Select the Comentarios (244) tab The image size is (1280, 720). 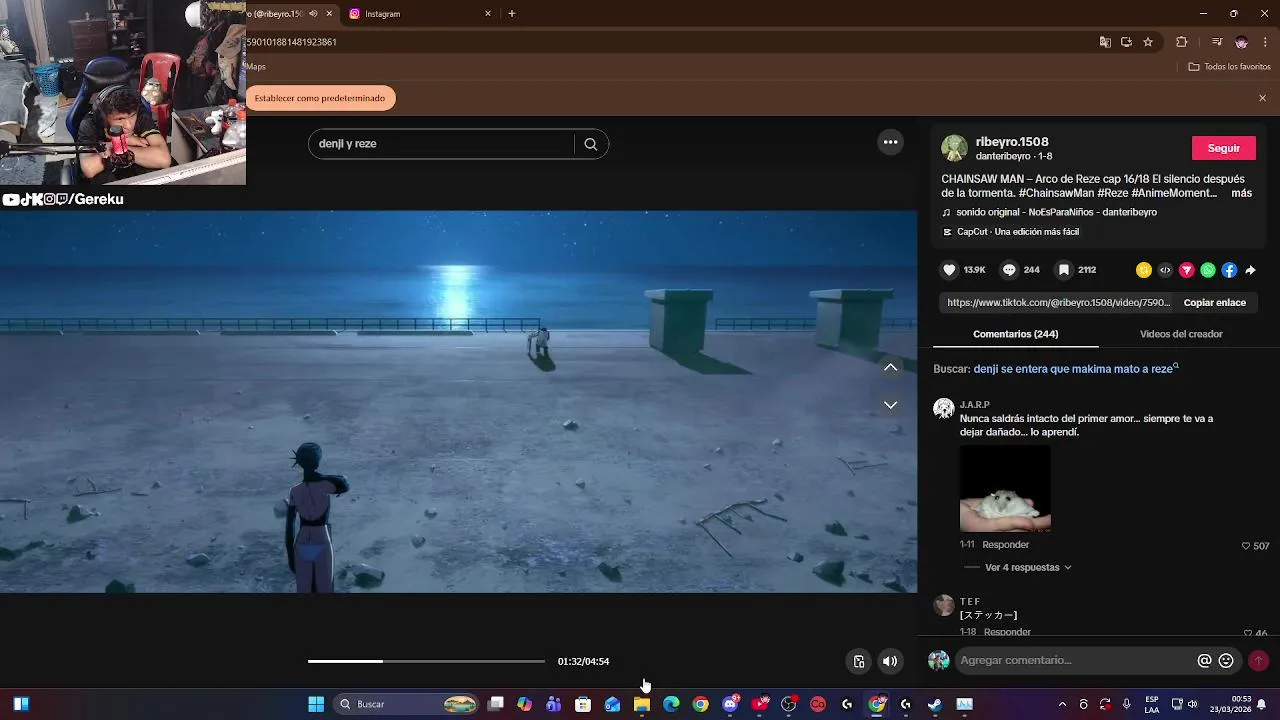1015,334
